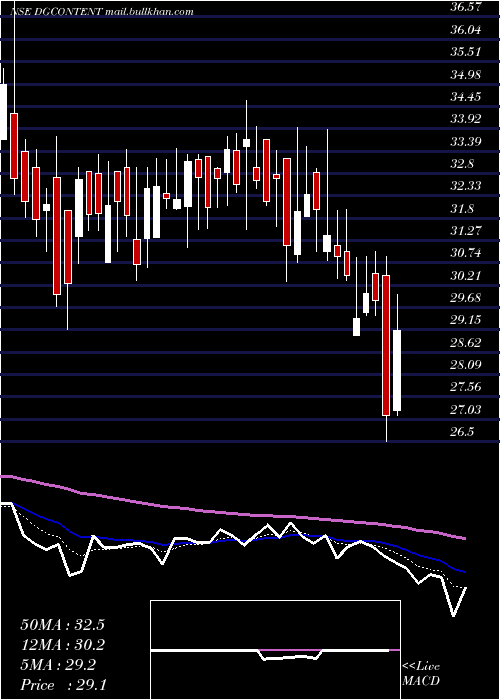Click the last white candlestick on the chart
This screenshot has height=700, width=500.
397,371
